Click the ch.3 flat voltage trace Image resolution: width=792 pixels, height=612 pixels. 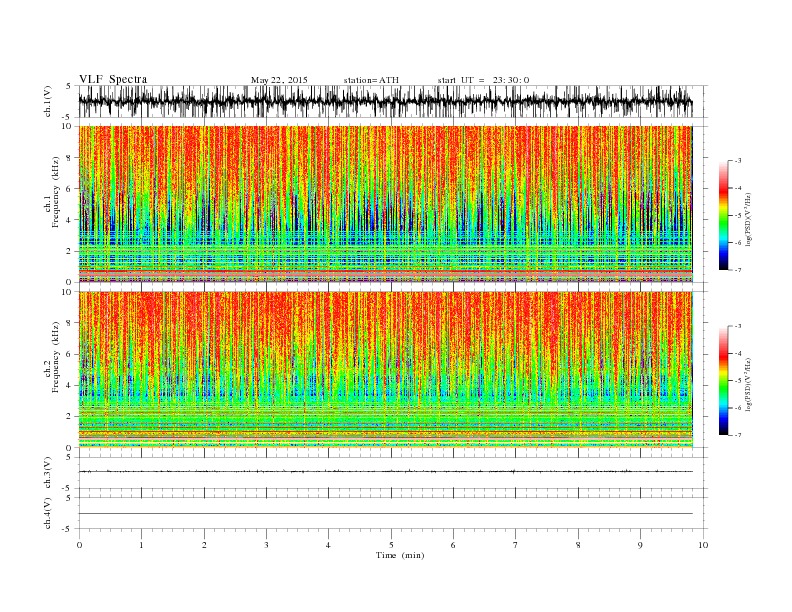385,472
